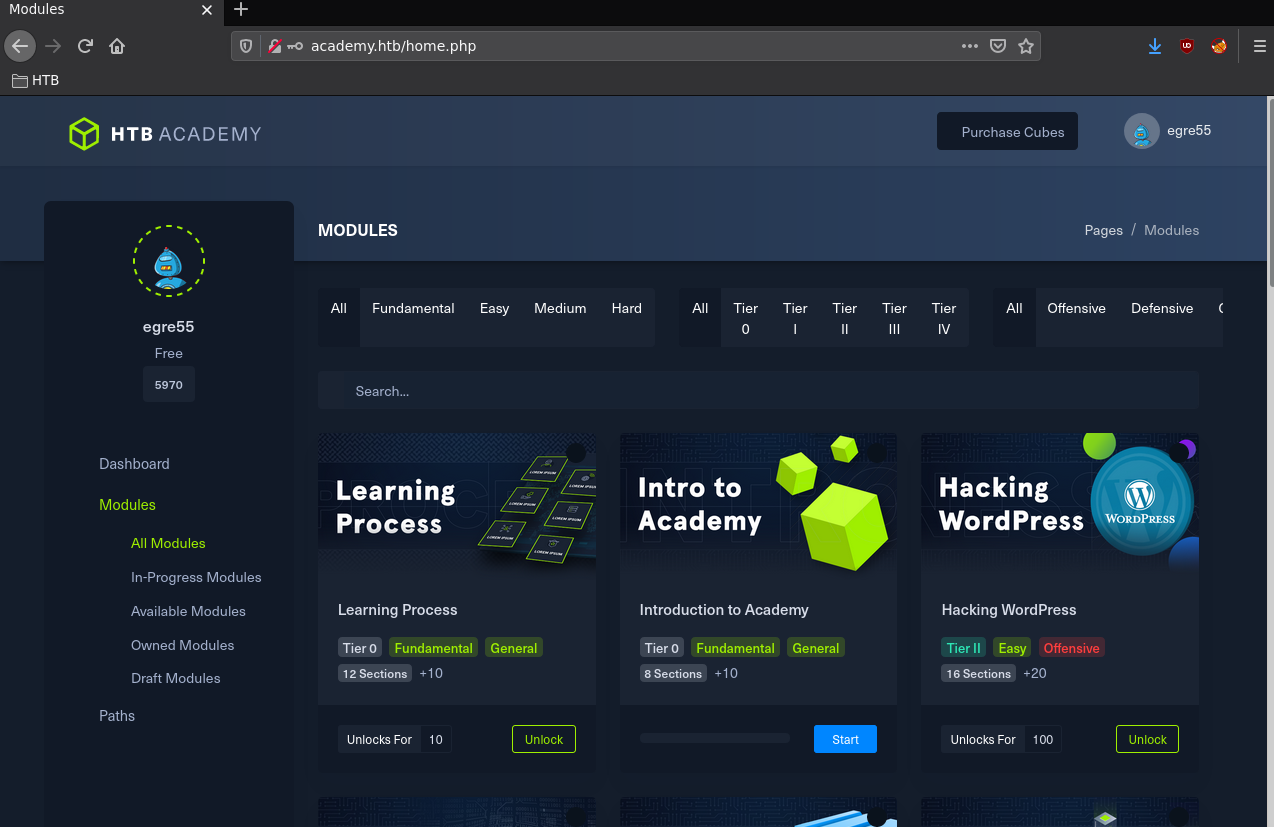Click the Introduction to Academy card title
Viewport: 1274px width, 827px height.
(x=724, y=610)
